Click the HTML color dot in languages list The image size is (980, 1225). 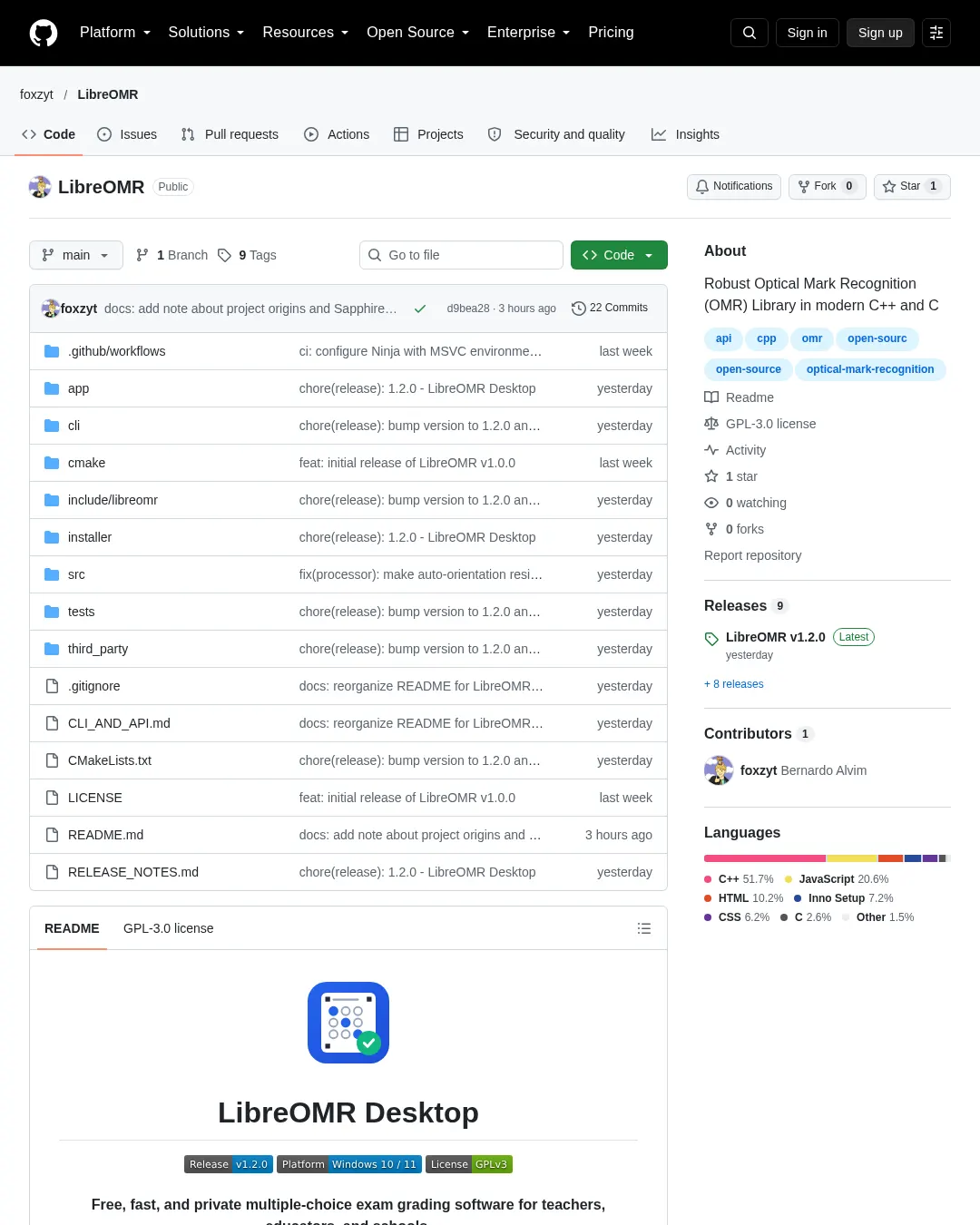pos(708,898)
